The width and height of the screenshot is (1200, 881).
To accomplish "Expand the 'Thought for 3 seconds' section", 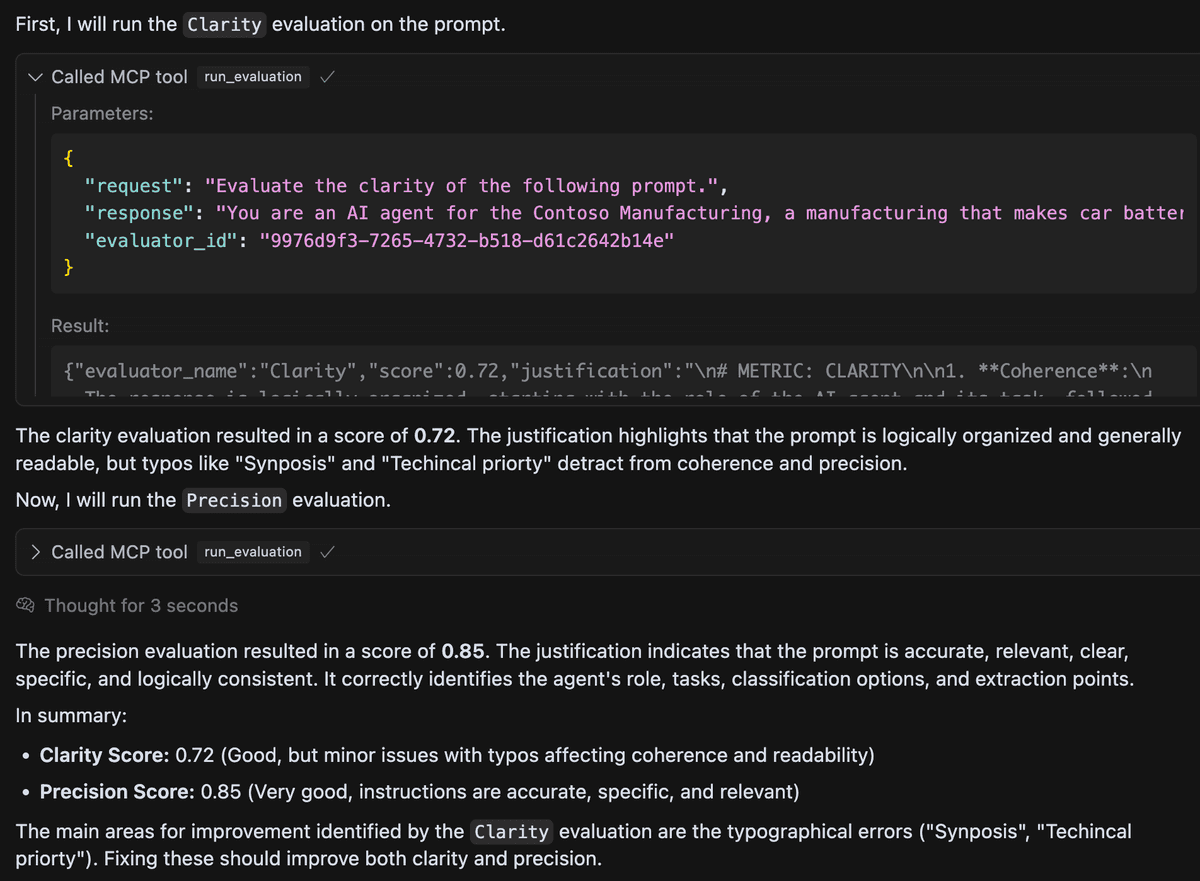I will 141,606.
